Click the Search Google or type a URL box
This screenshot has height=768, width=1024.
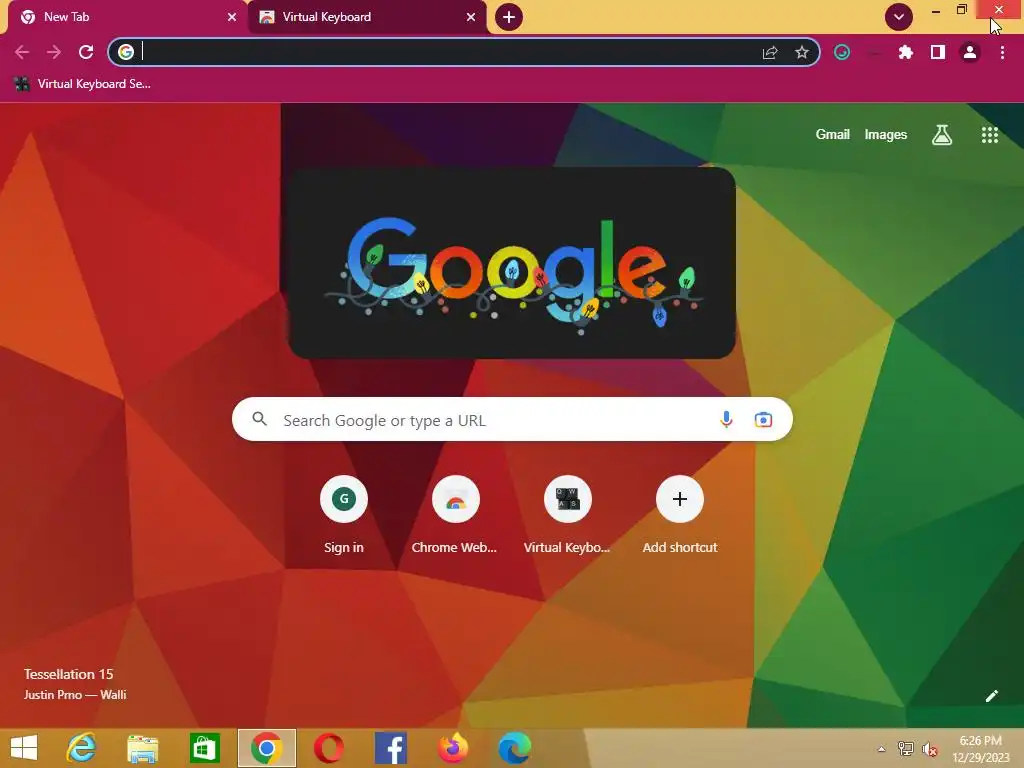point(512,419)
